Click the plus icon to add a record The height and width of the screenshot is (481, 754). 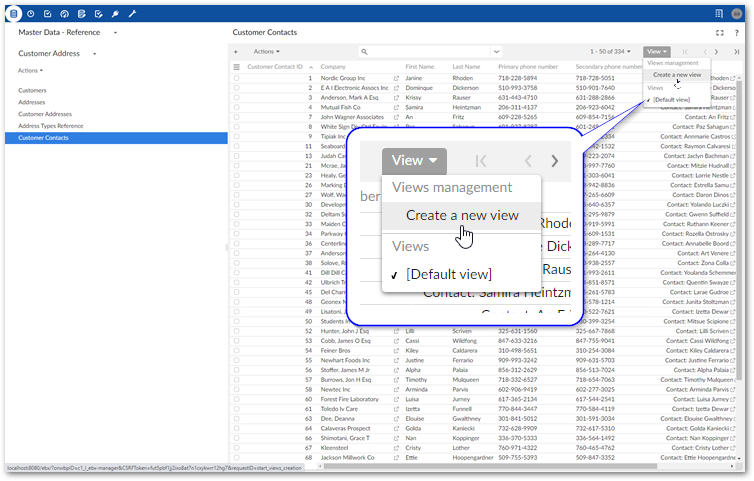click(x=236, y=51)
